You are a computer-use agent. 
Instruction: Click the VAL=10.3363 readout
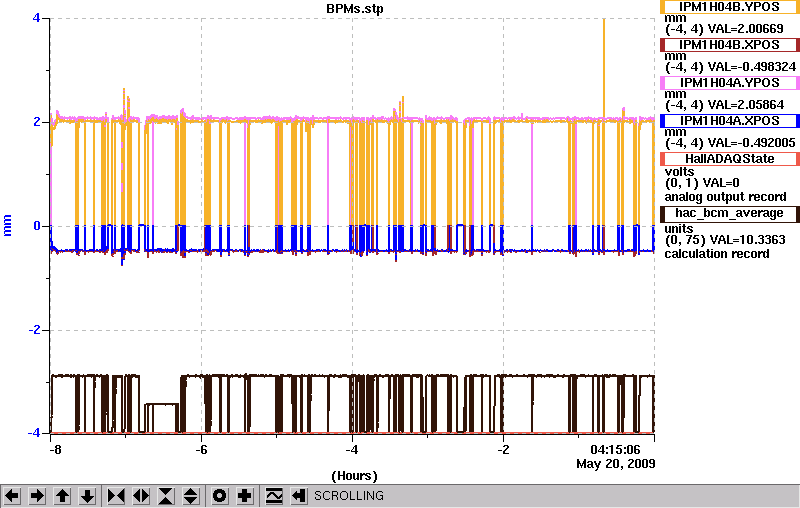tap(749, 240)
